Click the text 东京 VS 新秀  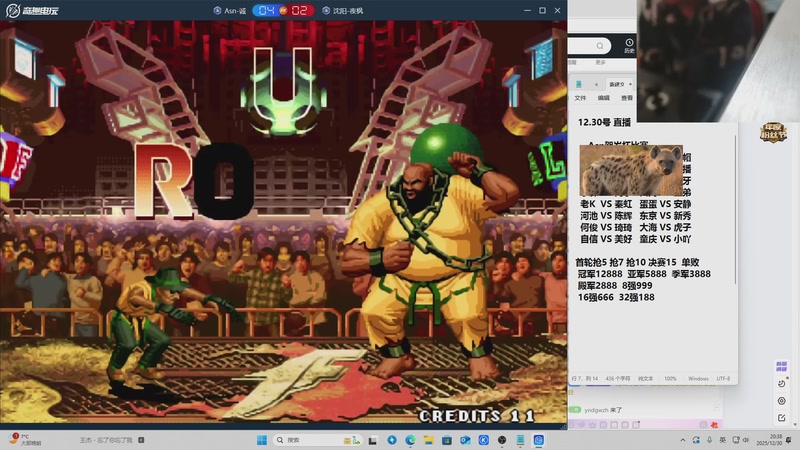665,216
